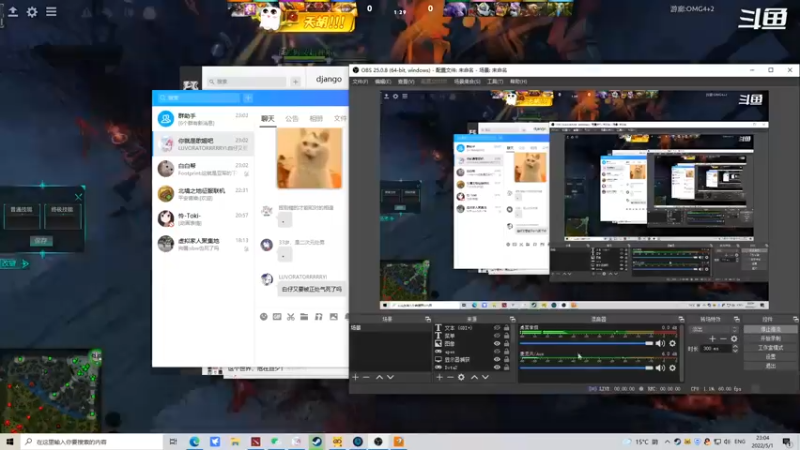Toggle visibility of the display capture source
Screen dimensions: 800x450
[497, 359]
